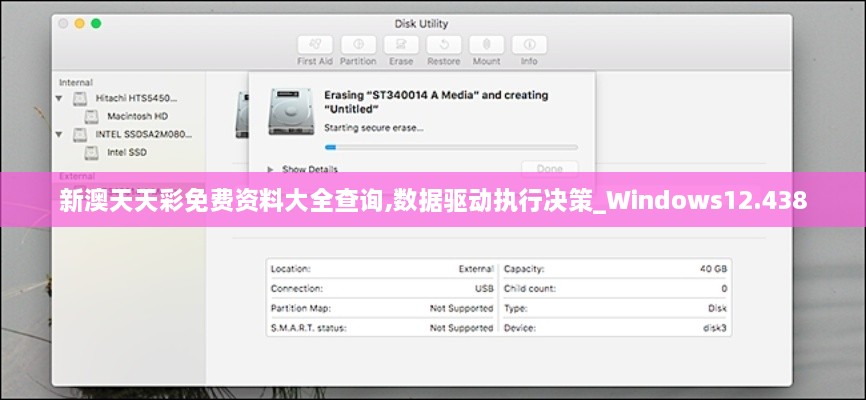866x400 pixels.
Task: Minimize the Disk Utility window
Action: coord(80,23)
